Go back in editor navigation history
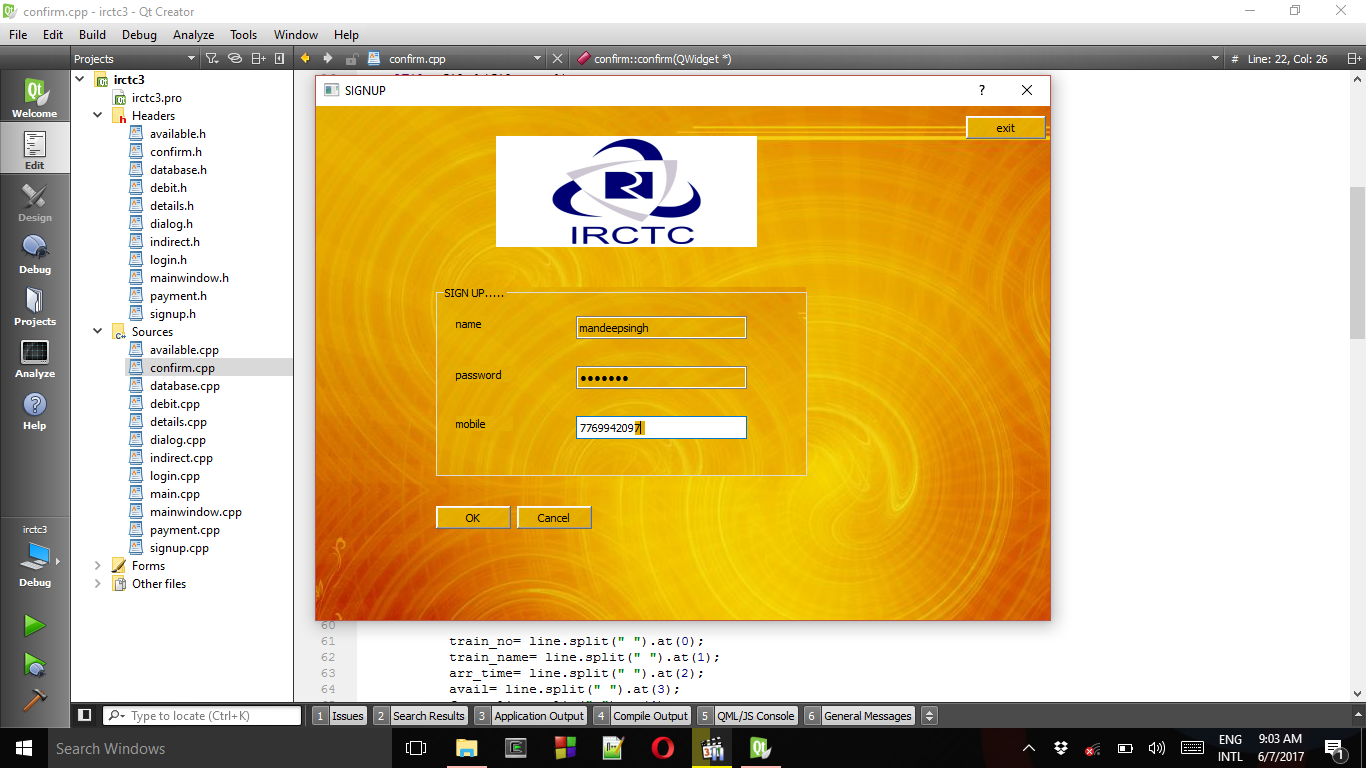Image resolution: width=1366 pixels, height=768 pixels. 306,59
